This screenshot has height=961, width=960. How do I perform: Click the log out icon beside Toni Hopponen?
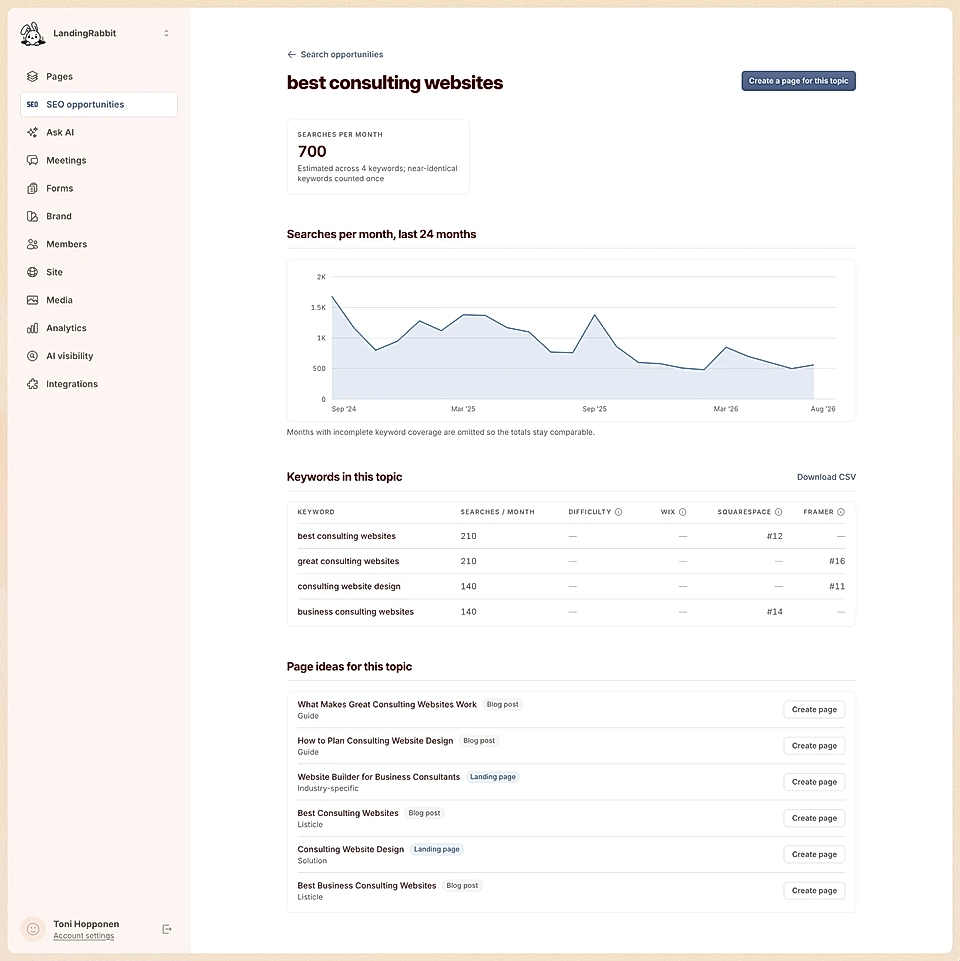tap(167, 929)
